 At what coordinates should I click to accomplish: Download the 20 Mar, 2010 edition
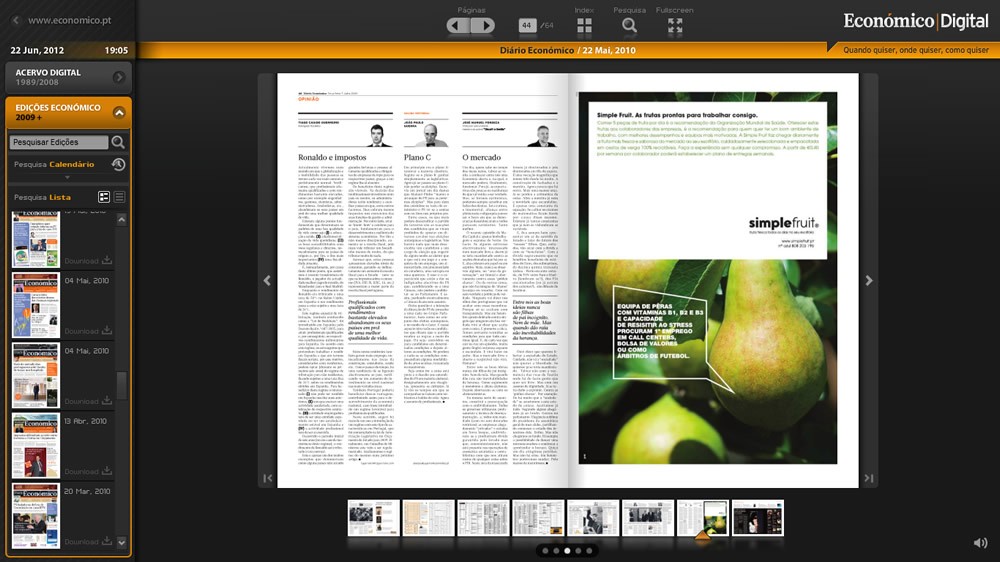point(88,541)
